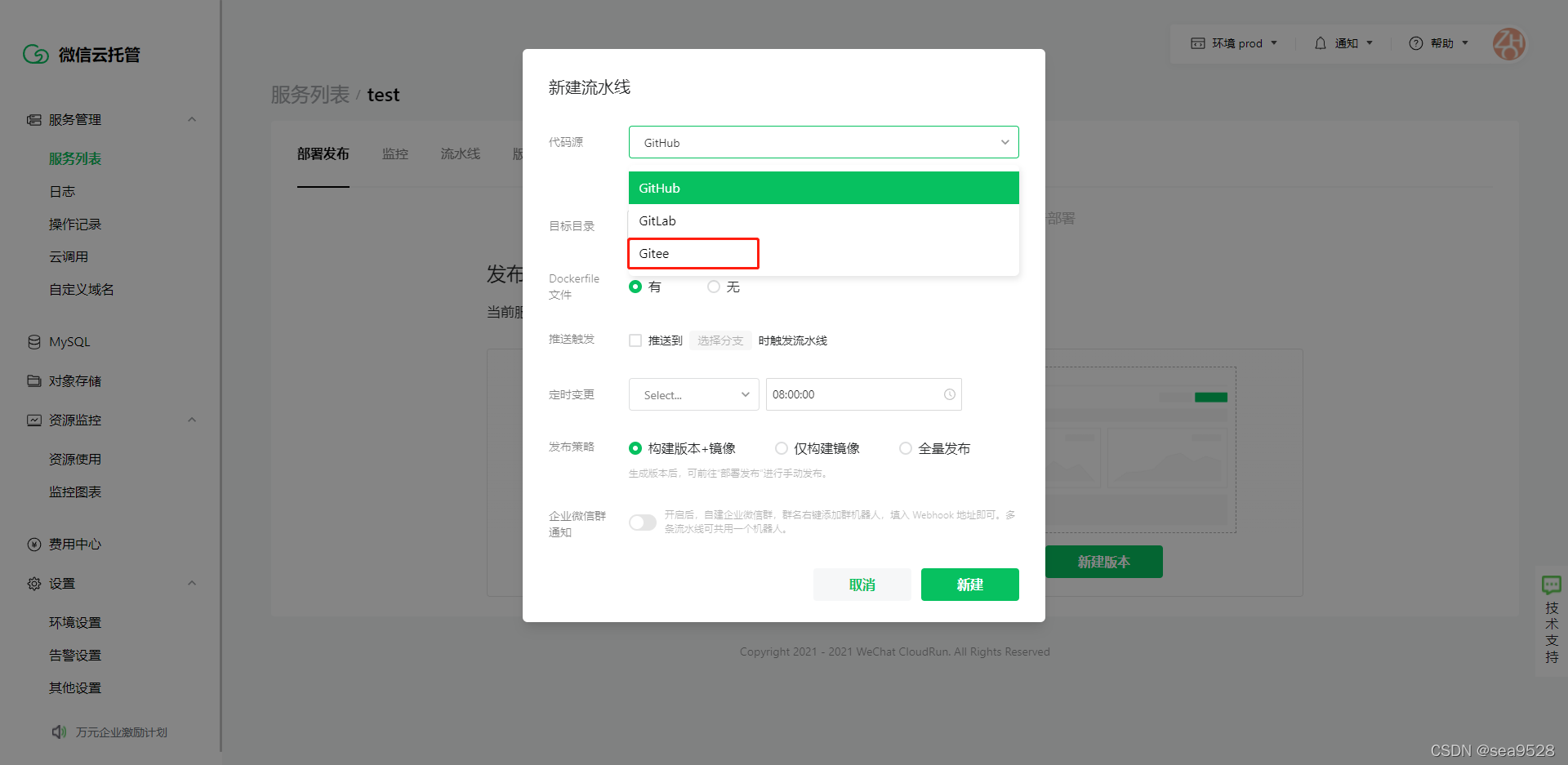
Task: Click the 08:00:00 time input field
Action: (x=864, y=394)
